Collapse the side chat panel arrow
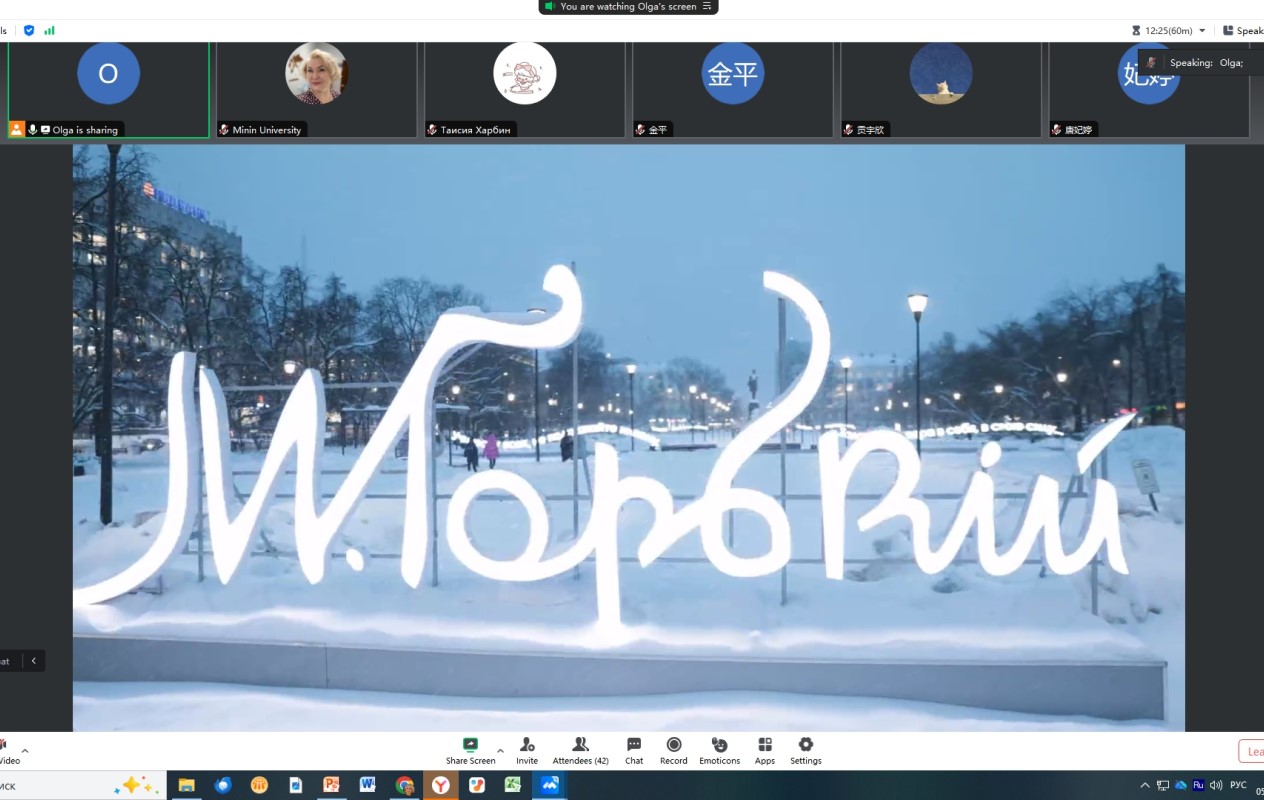The height and width of the screenshot is (800, 1264). pos(34,661)
